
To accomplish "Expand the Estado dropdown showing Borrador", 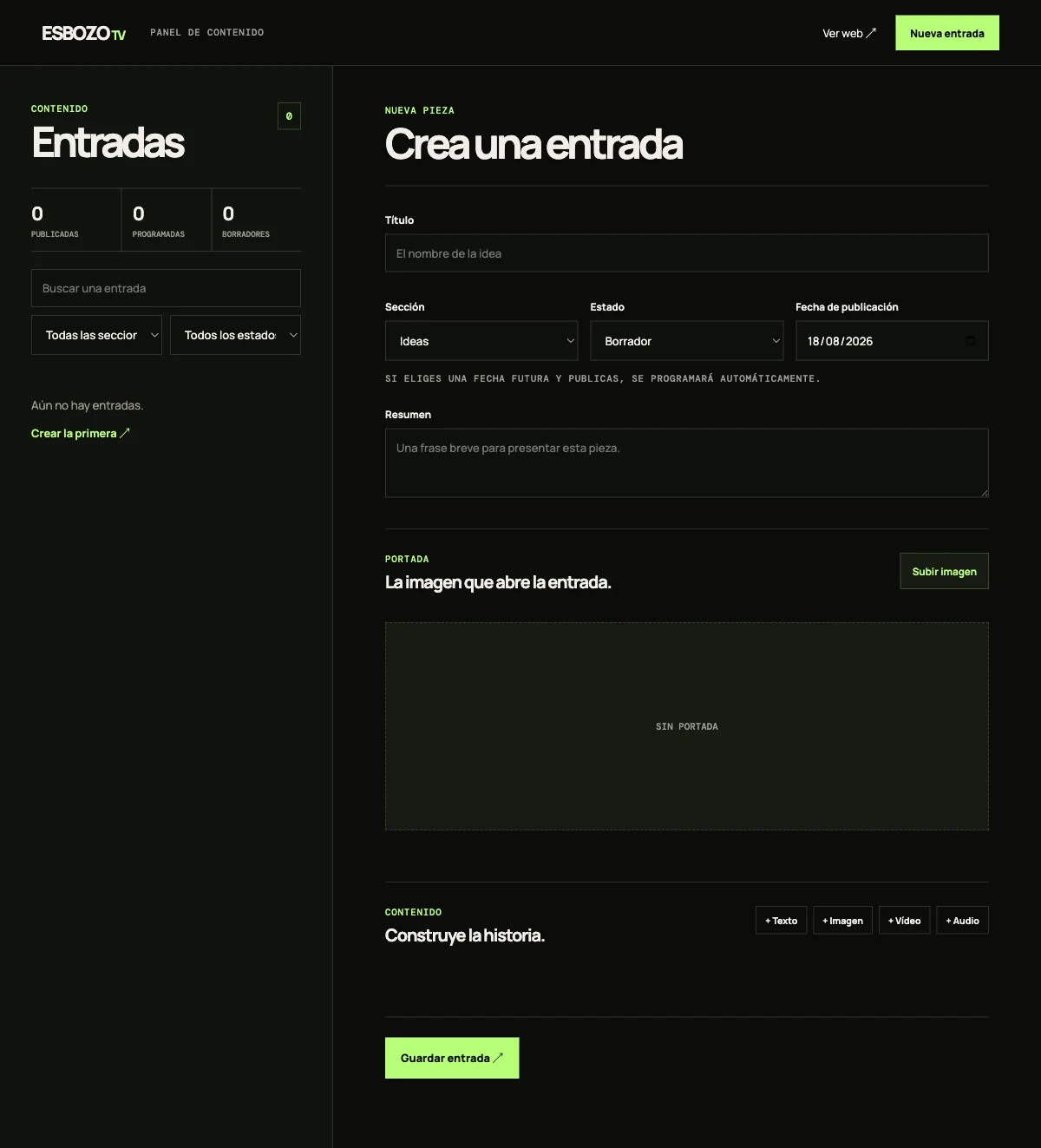I will click(687, 341).
